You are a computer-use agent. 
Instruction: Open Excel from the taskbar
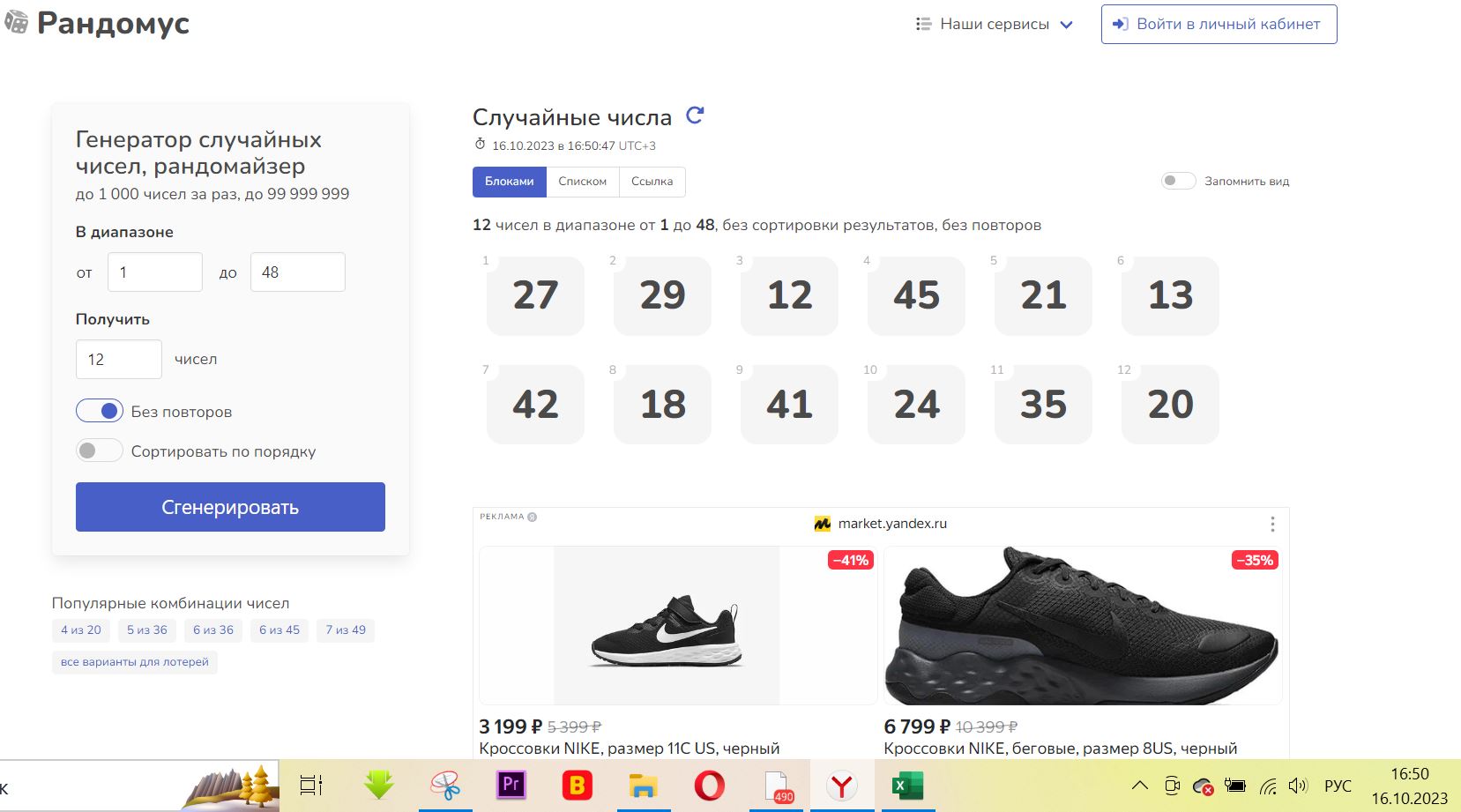pyautogui.click(x=907, y=786)
